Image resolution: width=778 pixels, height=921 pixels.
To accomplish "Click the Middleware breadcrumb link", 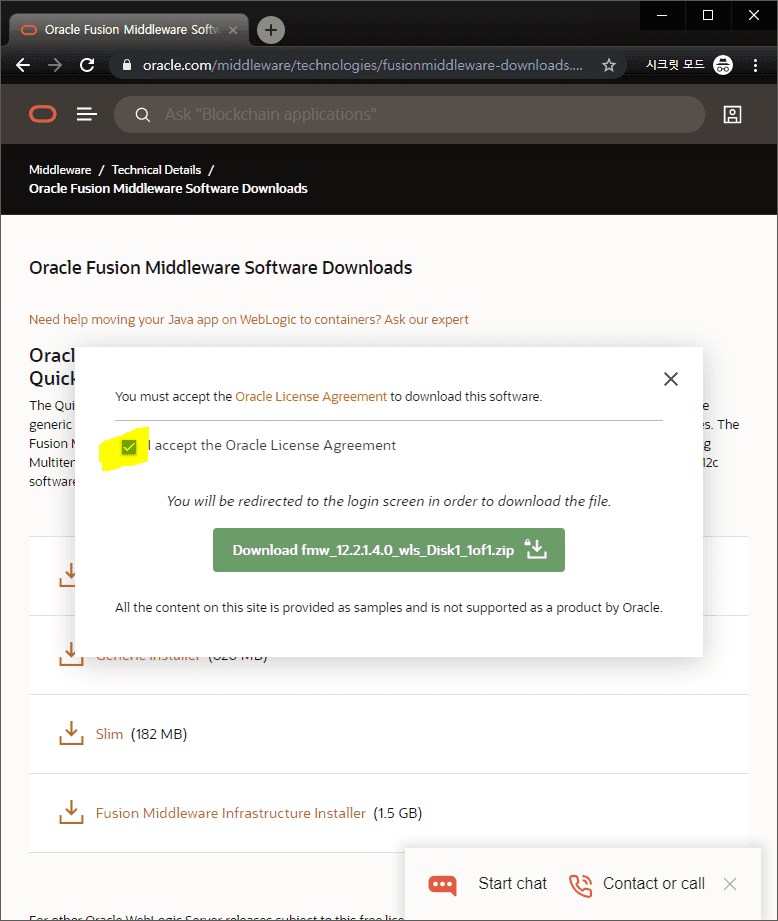I will click(x=60, y=170).
